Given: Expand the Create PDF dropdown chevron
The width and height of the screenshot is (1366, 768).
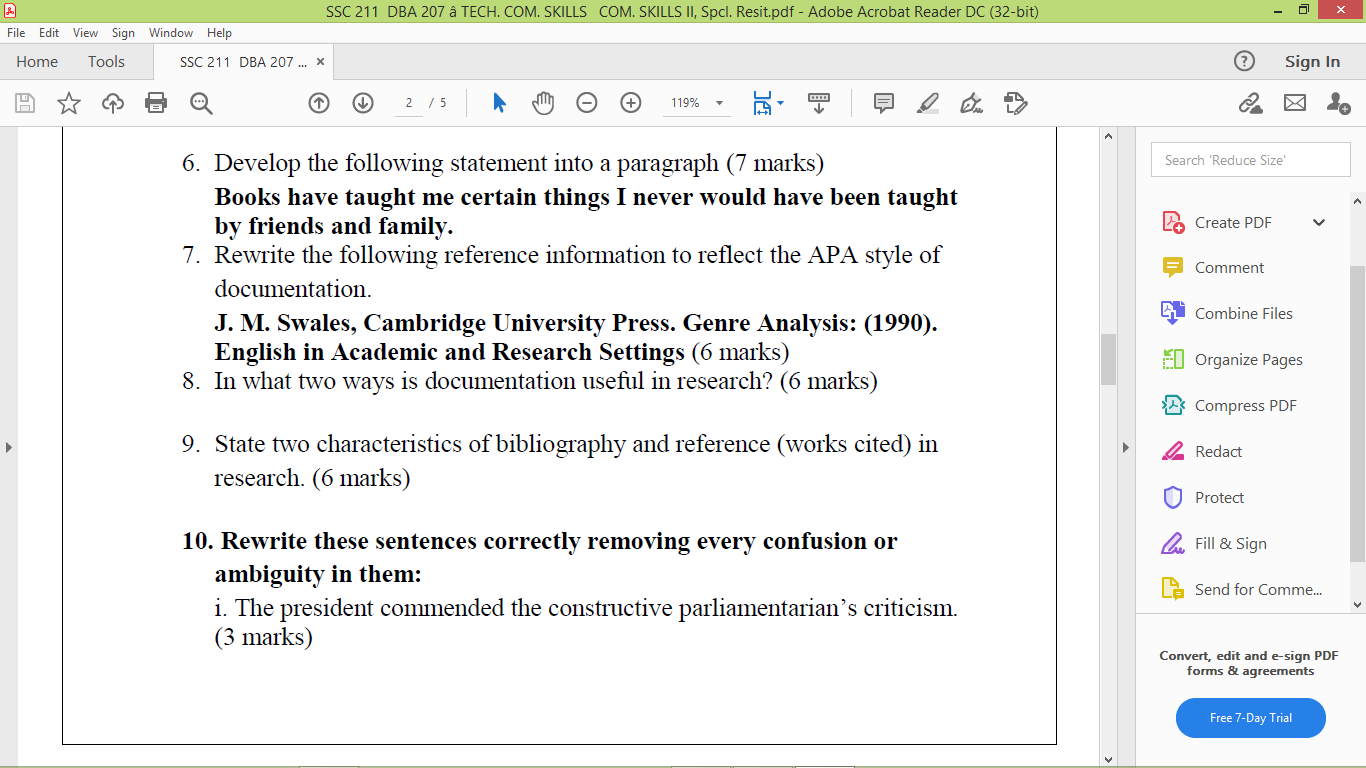Looking at the screenshot, I should pos(1318,222).
